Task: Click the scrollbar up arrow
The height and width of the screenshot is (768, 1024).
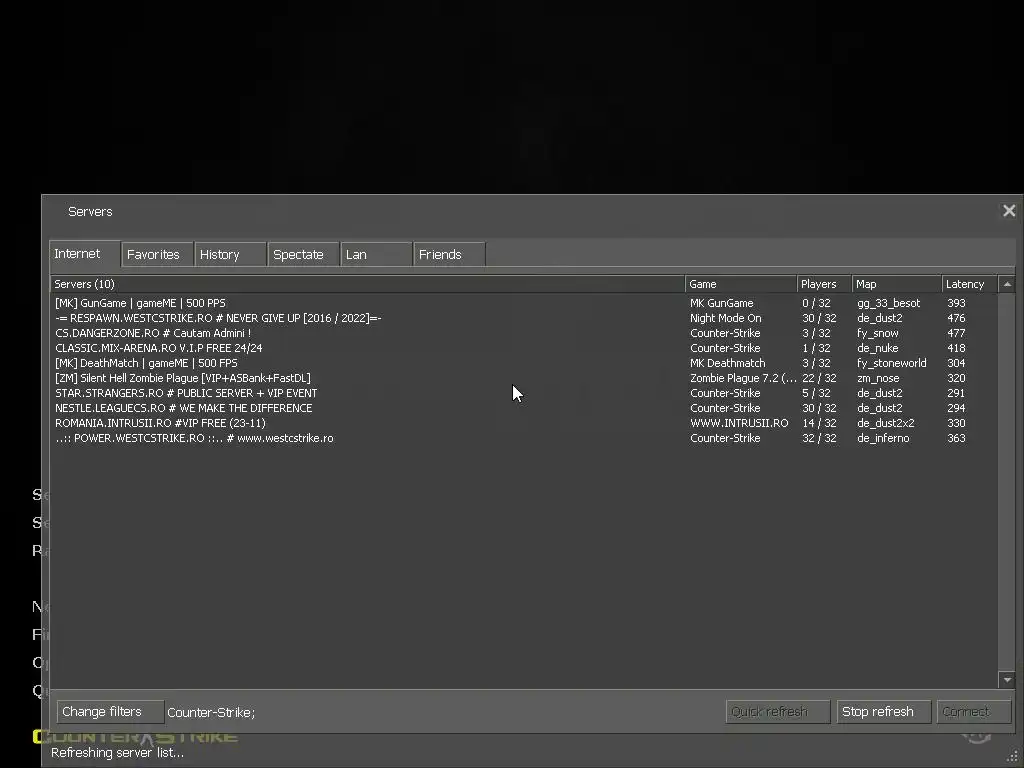Action: tap(1007, 284)
